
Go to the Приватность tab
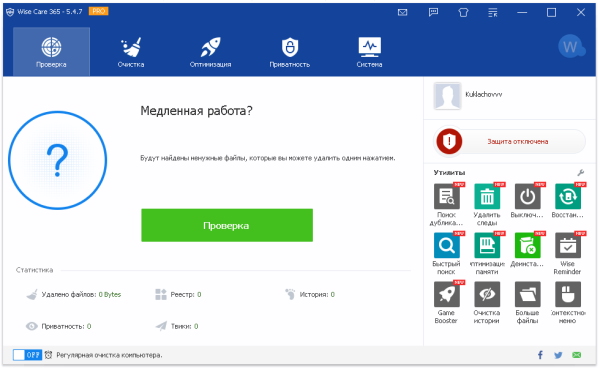290,52
